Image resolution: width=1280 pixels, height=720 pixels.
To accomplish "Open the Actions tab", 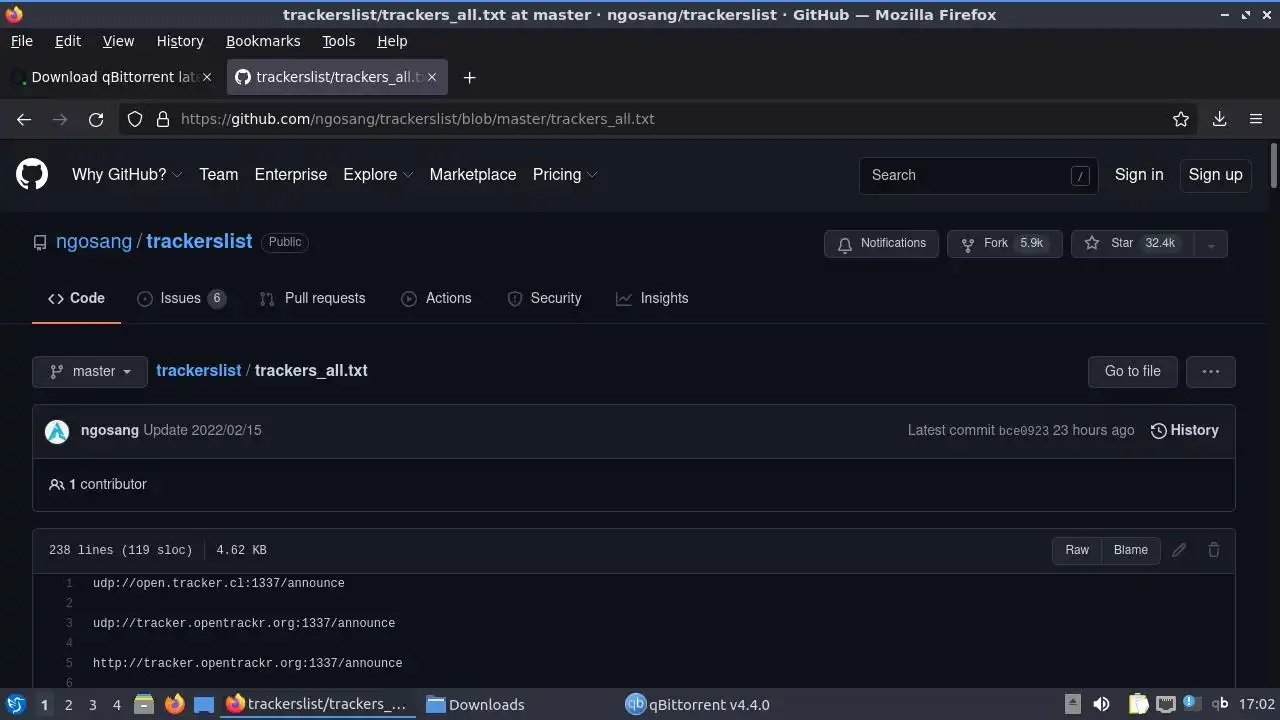I will point(436,298).
